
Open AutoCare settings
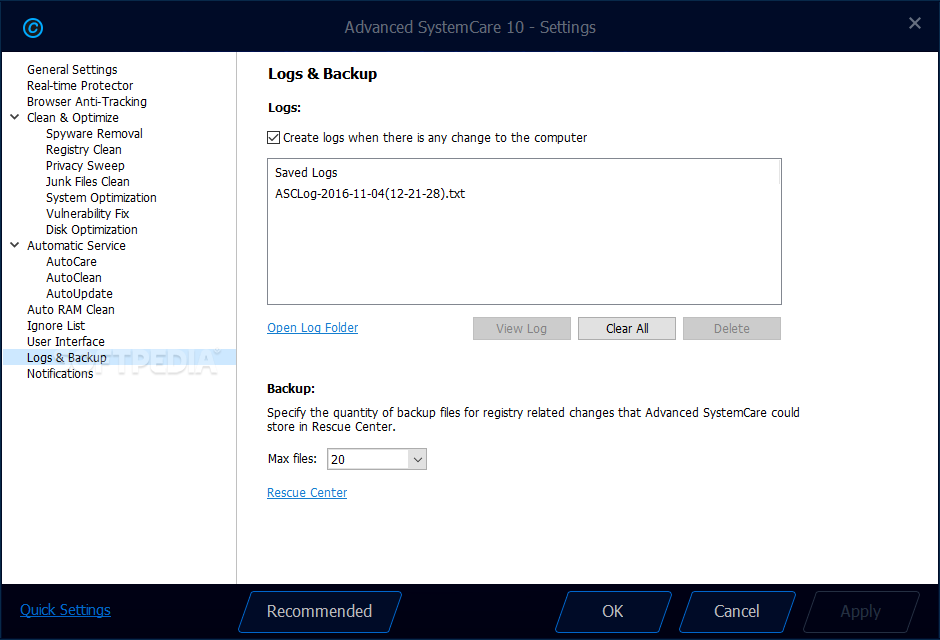tap(71, 261)
